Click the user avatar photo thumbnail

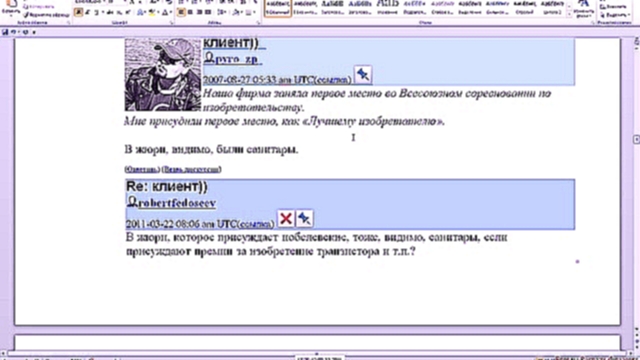tap(163, 74)
